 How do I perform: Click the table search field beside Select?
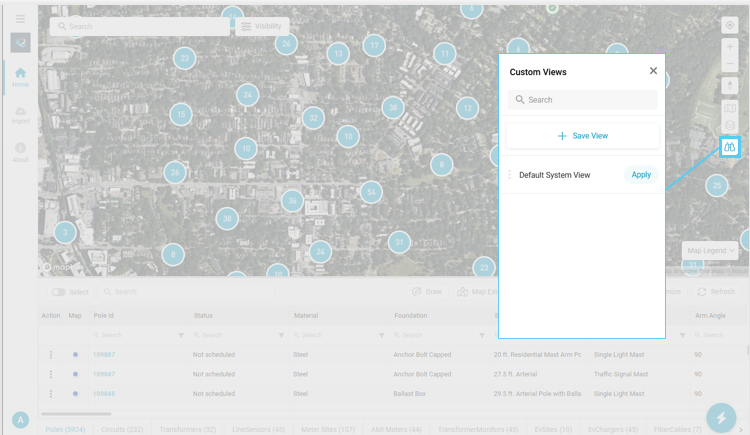[186, 291]
